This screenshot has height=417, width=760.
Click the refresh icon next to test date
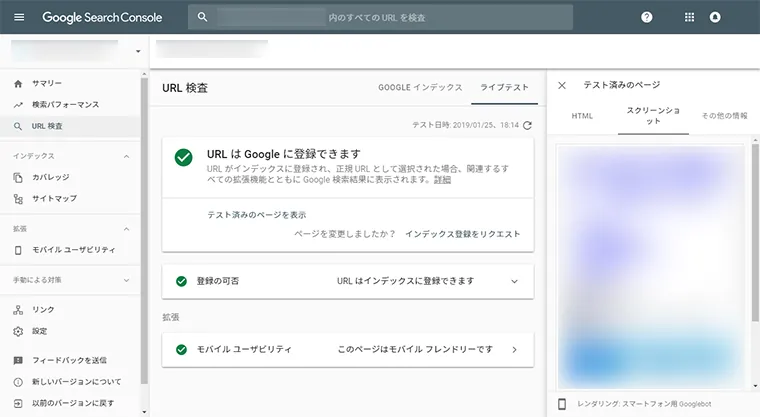point(527,125)
